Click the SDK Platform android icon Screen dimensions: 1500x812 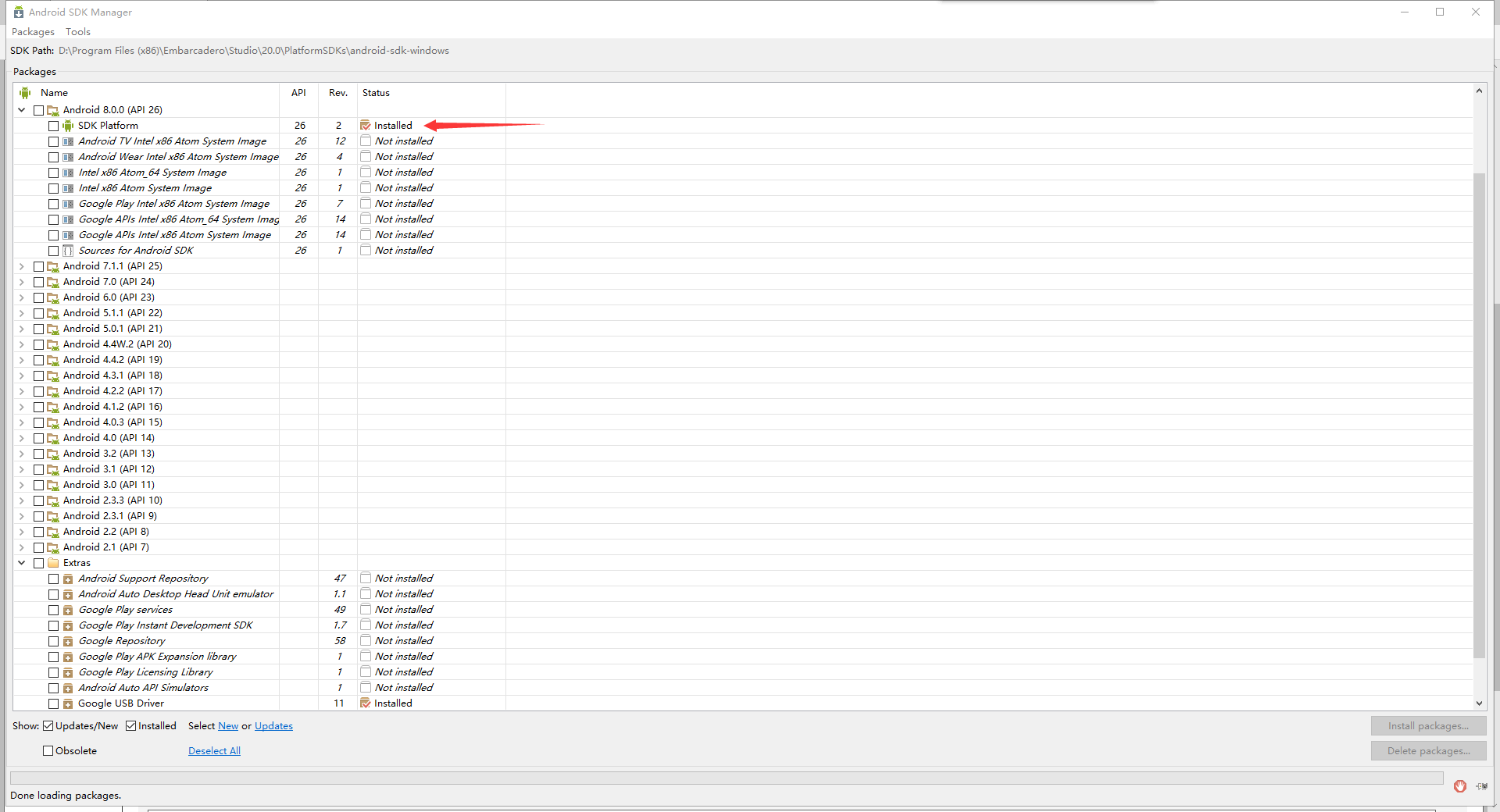pyautogui.click(x=68, y=126)
